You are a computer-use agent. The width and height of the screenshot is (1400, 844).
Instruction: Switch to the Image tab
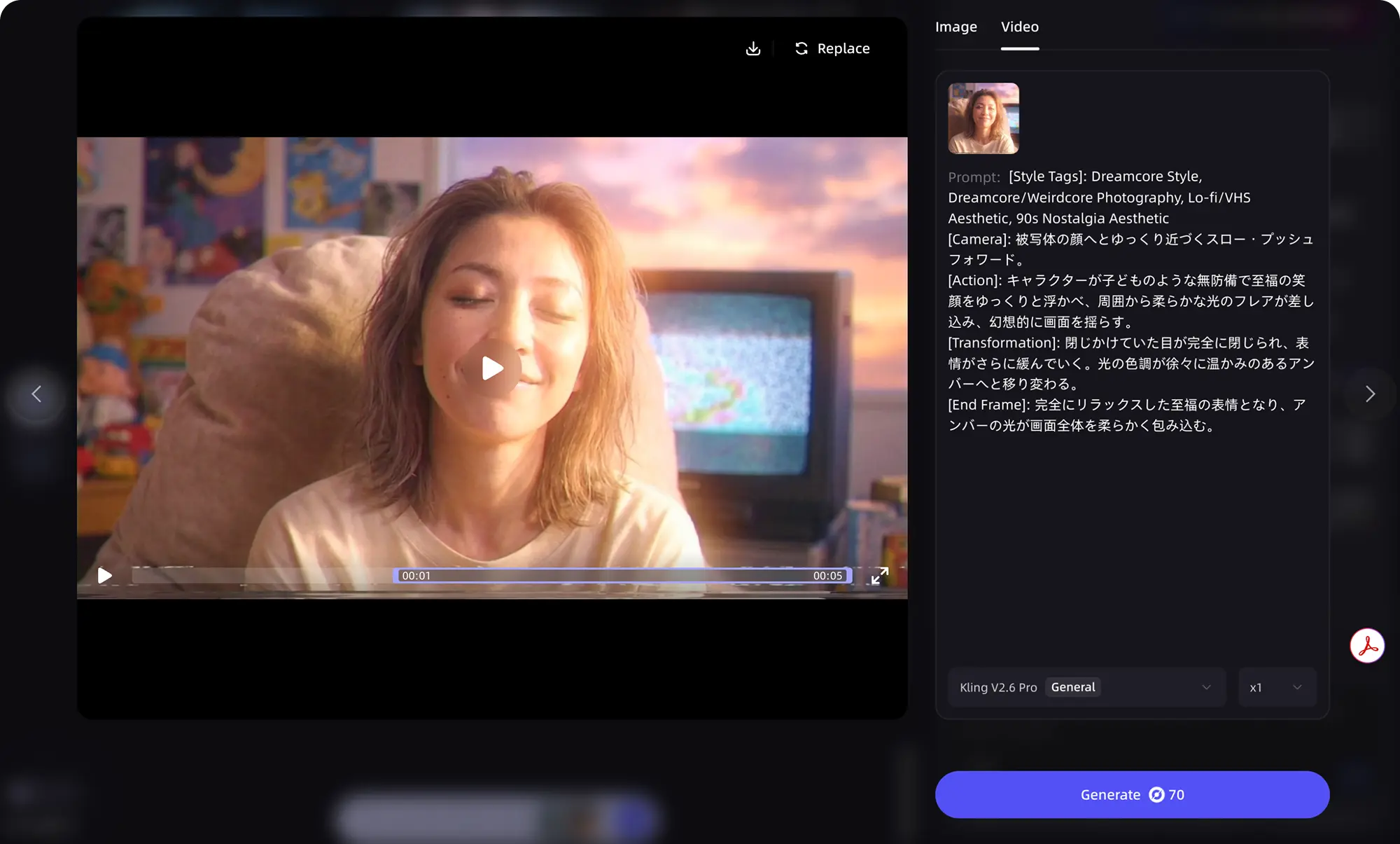click(955, 27)
